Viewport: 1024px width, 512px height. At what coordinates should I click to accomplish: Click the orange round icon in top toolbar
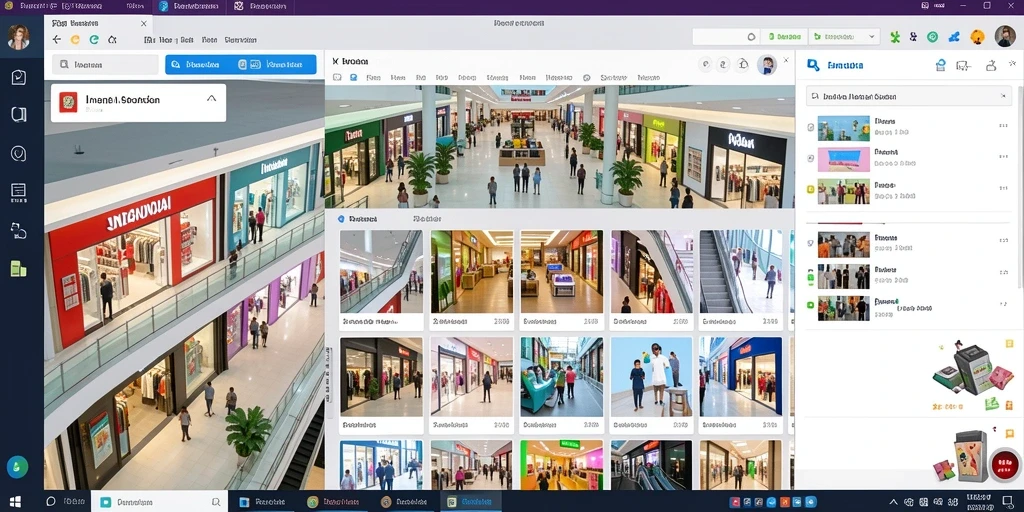coord(978,37)
